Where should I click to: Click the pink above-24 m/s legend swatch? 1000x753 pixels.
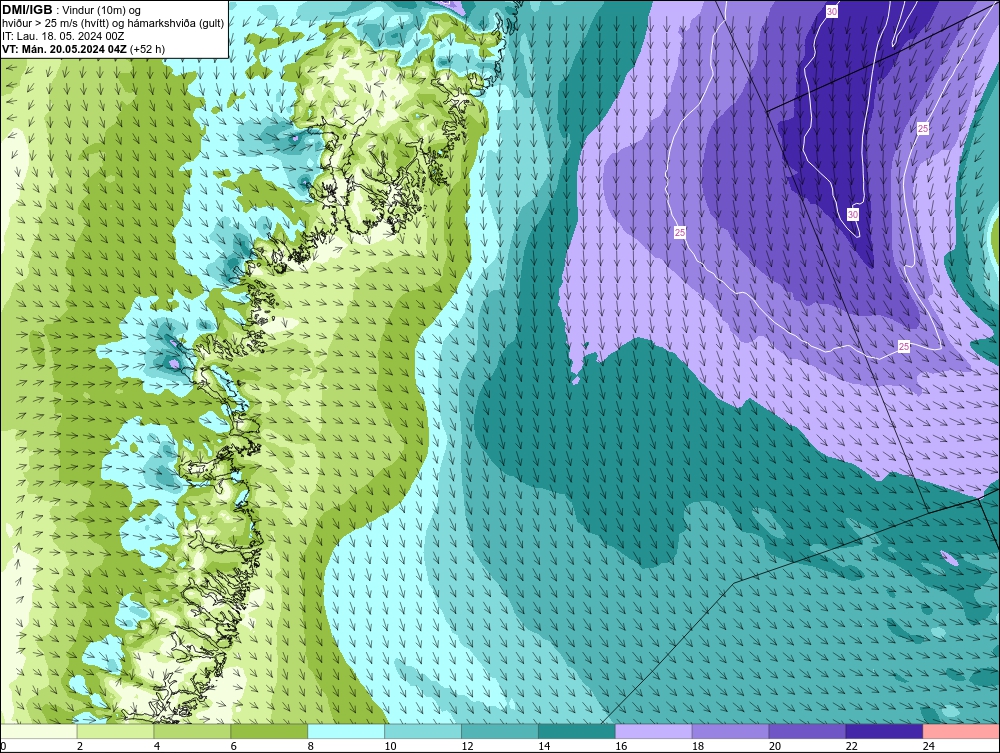click(x=961, y=731)
